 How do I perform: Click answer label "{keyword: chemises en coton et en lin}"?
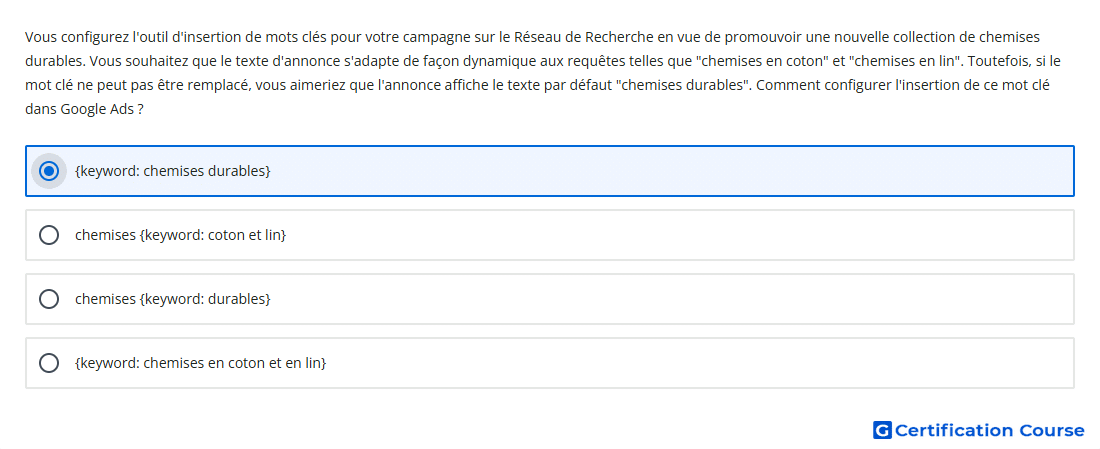point(201,363)
